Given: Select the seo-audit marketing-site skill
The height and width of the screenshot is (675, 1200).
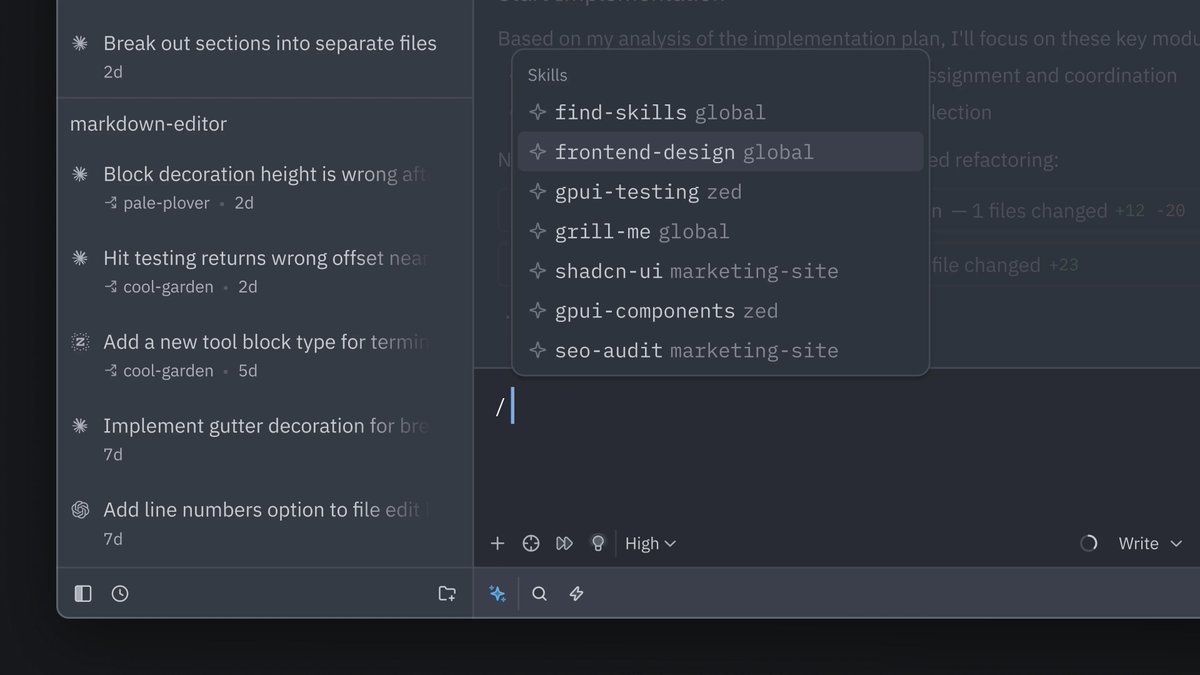Looking at the screenshot, I should [x=720, y=350].
